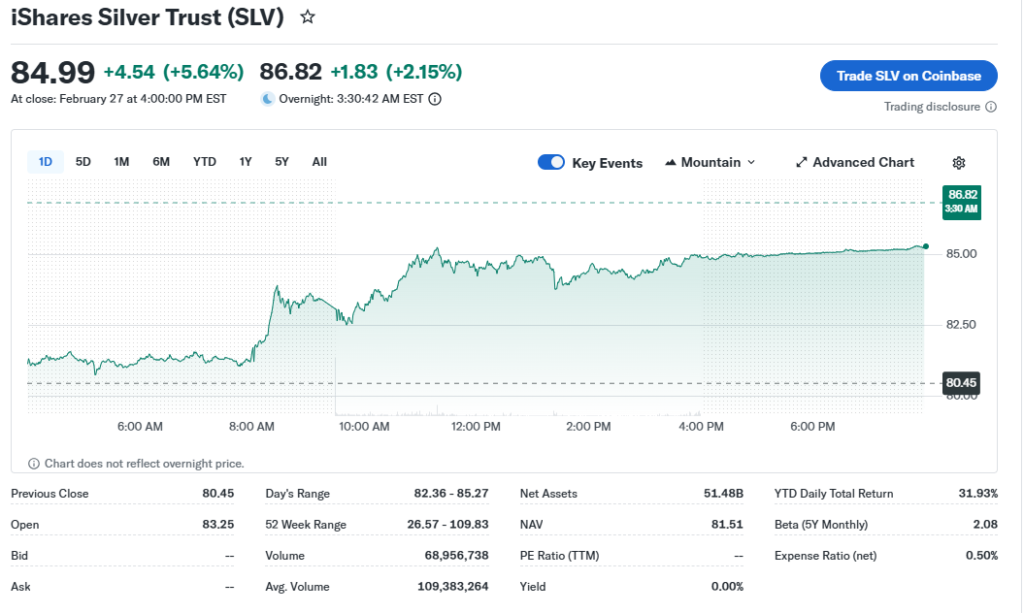The width and height of the screenshot is (1024, 613).
Task: Click the overnight price info icon
Action: pos(435,99)
